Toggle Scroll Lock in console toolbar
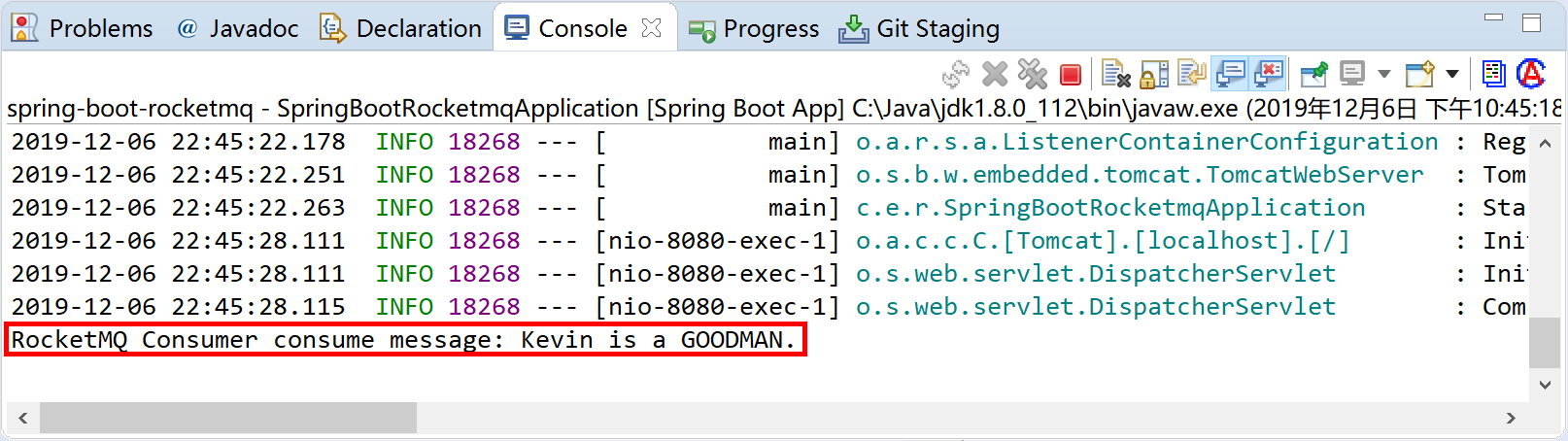The height and width of the screenshot is (441, 1568). point(1154,75)
